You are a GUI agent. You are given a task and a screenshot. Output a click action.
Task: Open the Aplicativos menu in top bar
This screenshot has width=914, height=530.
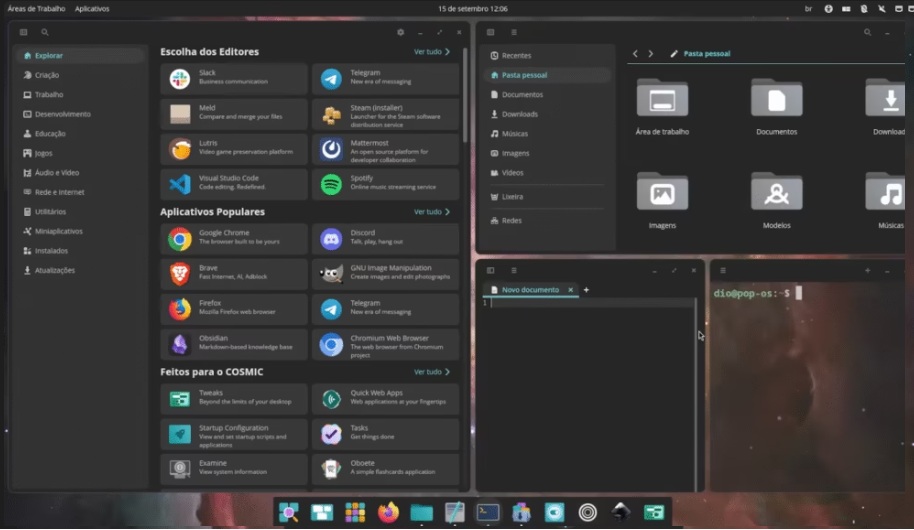[x=92, y=8]
